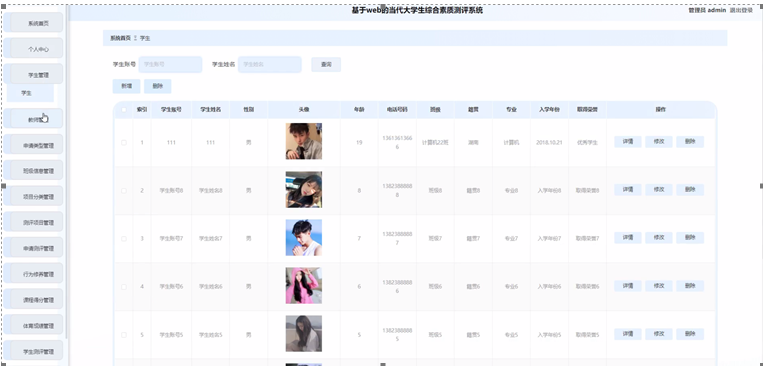This screenshot has width=763, height=366.
Task: Click the 系统首页 breadcrumb link
Action: coord(120,38)
